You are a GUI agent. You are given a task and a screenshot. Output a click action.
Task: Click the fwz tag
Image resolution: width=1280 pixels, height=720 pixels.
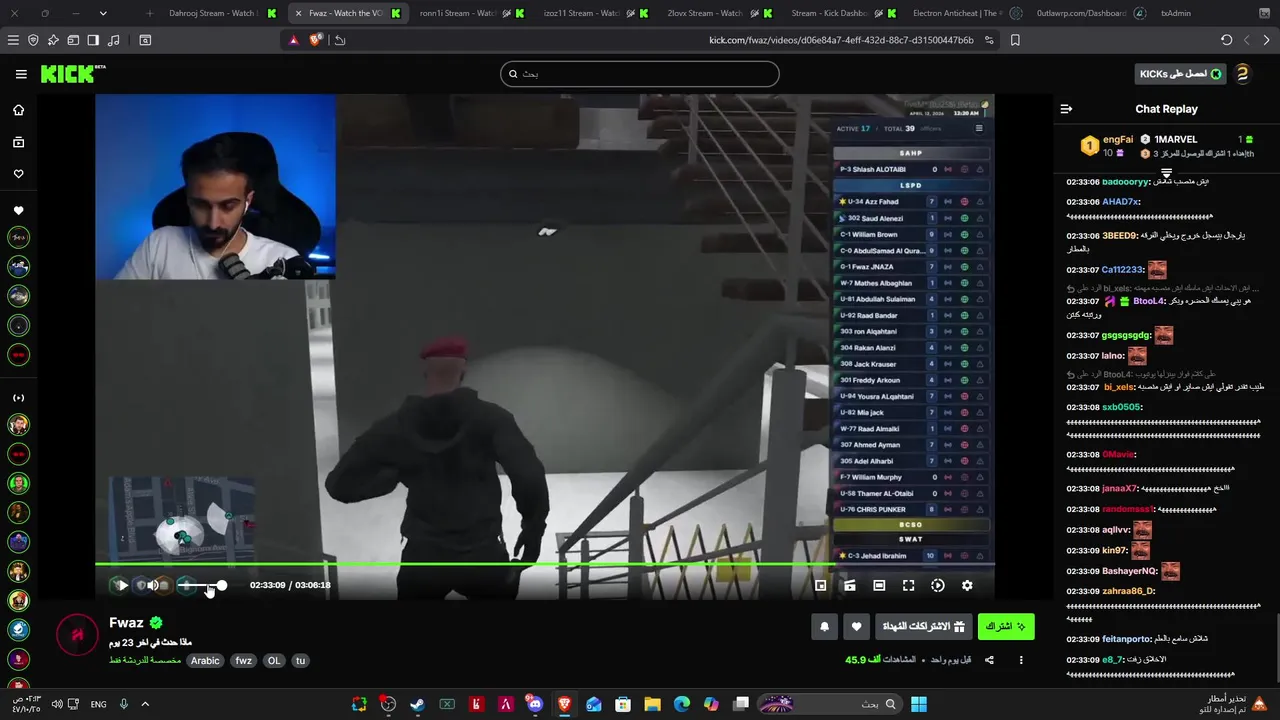click(244, 661)
